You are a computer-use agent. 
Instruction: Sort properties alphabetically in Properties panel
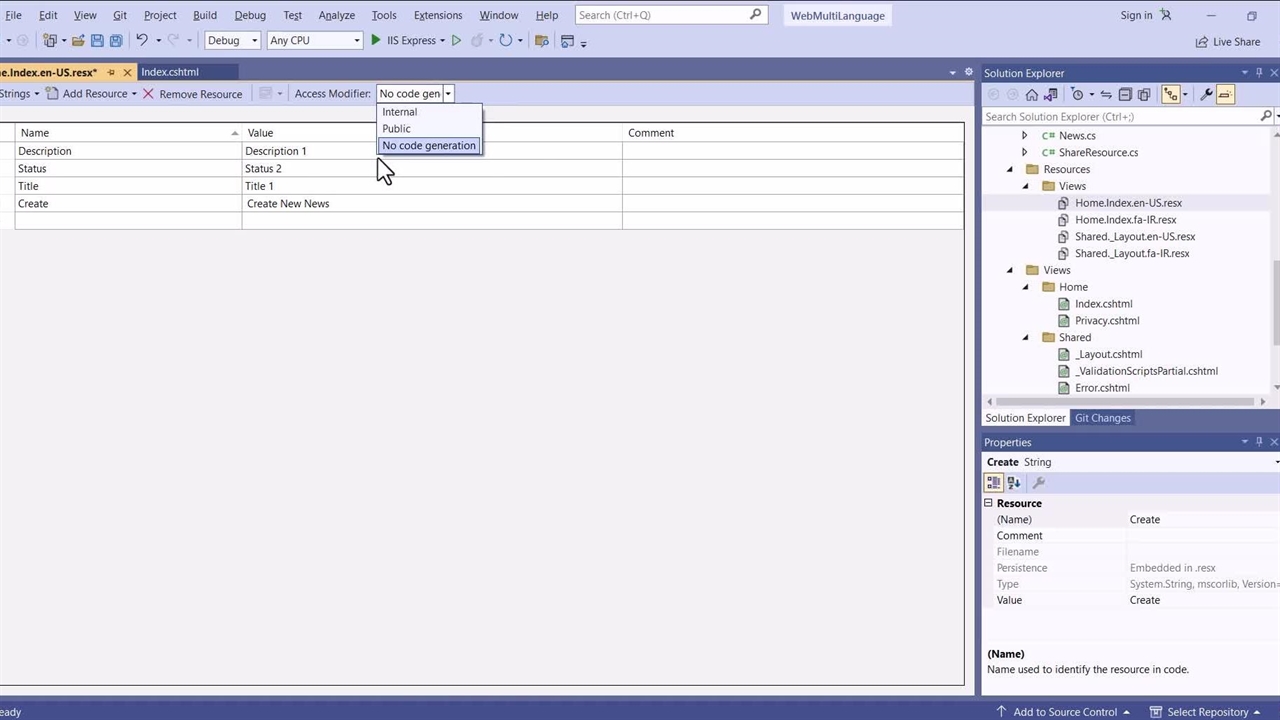[1013, 483]
